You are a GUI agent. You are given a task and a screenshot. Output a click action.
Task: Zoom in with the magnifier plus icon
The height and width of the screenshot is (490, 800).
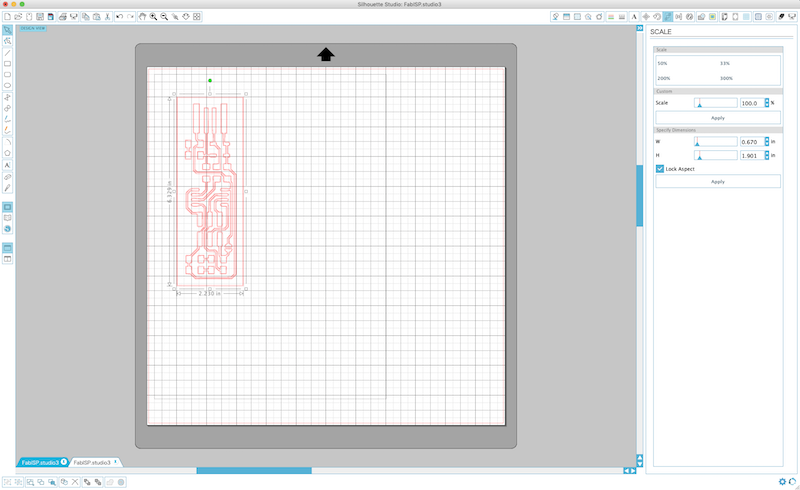(153, 17)
